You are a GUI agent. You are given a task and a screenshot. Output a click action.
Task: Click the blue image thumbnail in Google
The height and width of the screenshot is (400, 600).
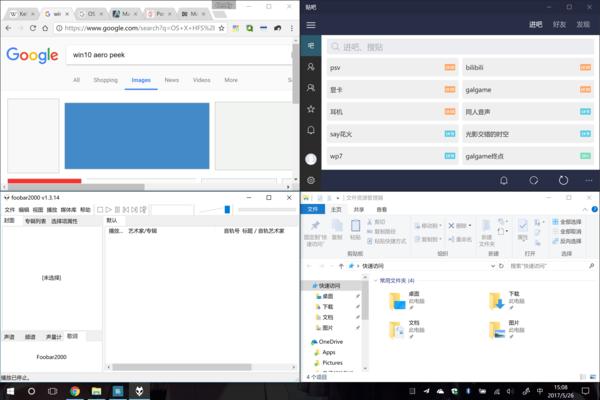137,136
